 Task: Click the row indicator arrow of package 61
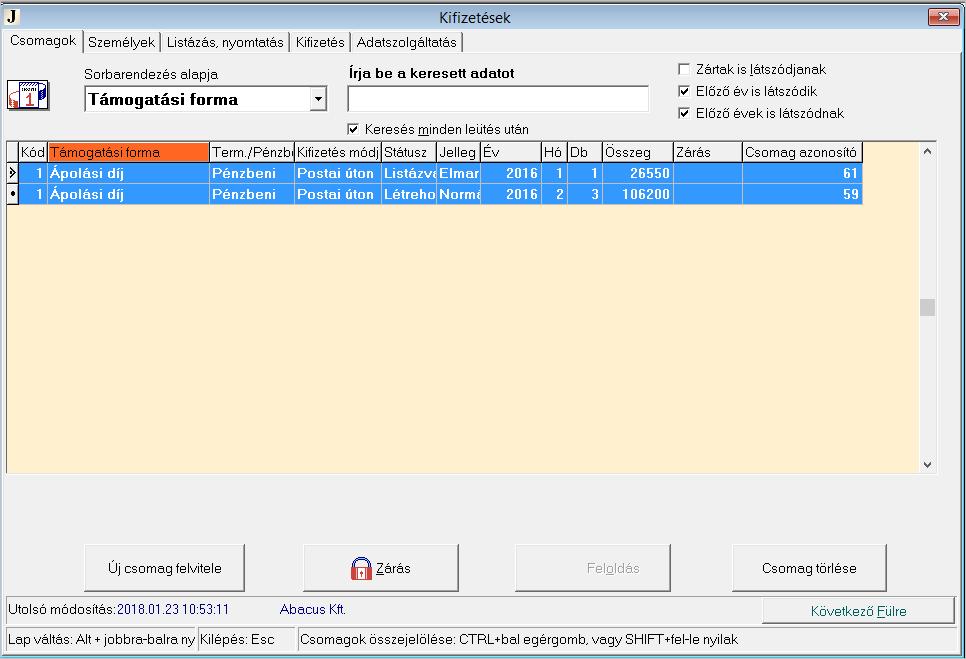pyautogui.click(x=12, y=173)
